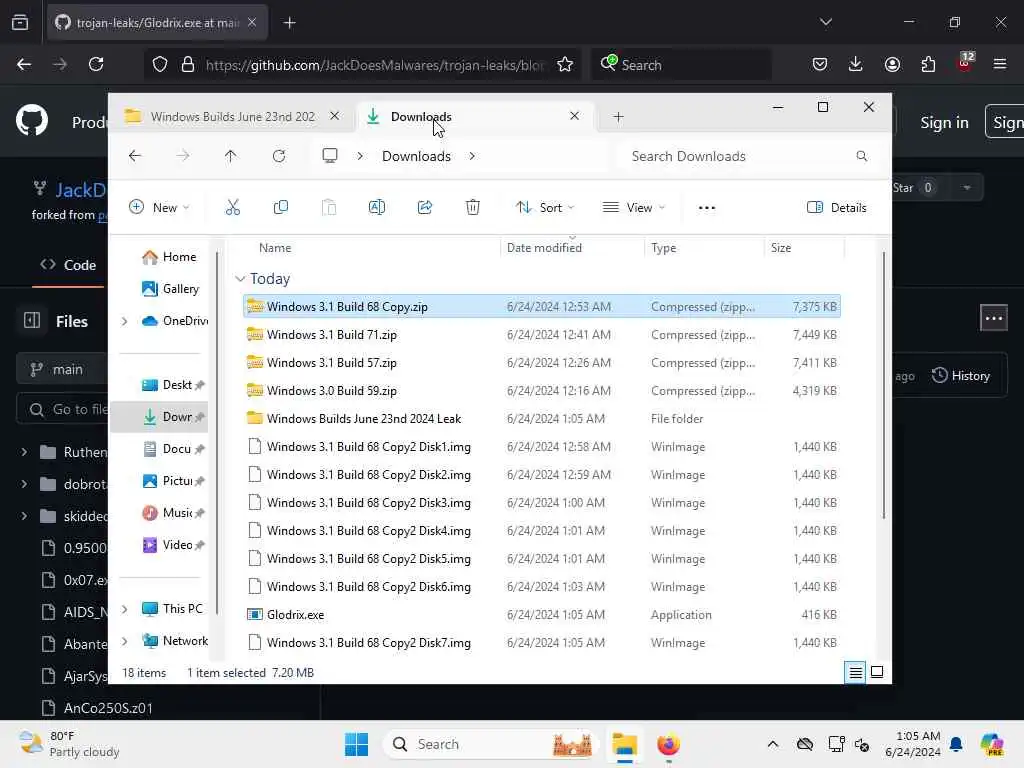
Task: Open the weather widget on taskbar
Action: 69,744
